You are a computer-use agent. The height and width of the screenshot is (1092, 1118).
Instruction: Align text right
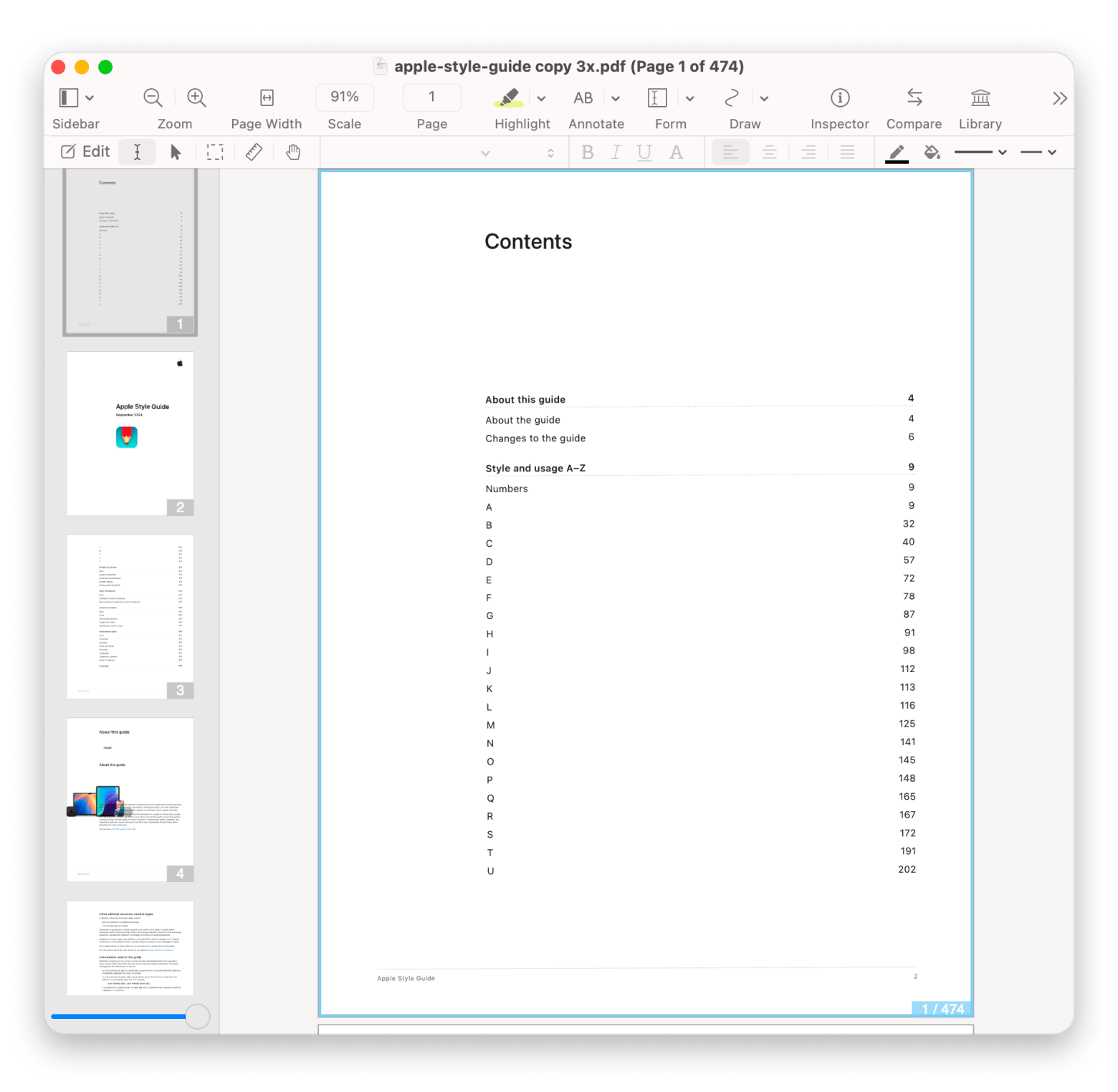coord(808,152)
